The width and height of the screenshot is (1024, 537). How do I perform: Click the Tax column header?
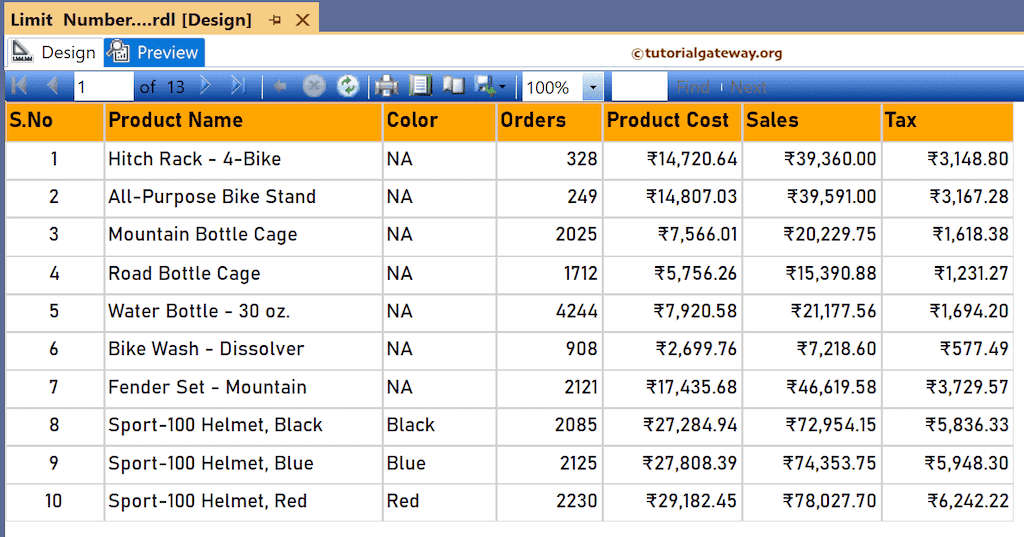click(x=948, y=121)
